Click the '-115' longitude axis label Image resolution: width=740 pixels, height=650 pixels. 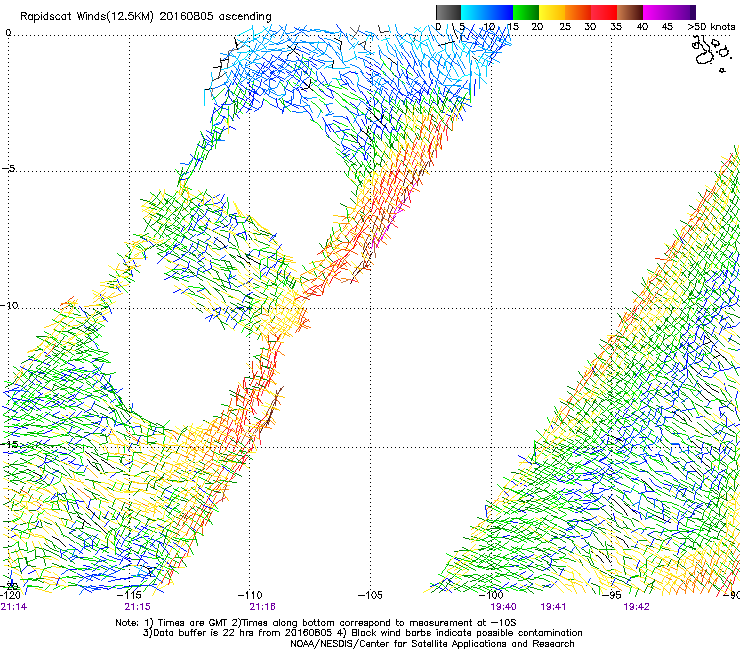coord(131,595)
